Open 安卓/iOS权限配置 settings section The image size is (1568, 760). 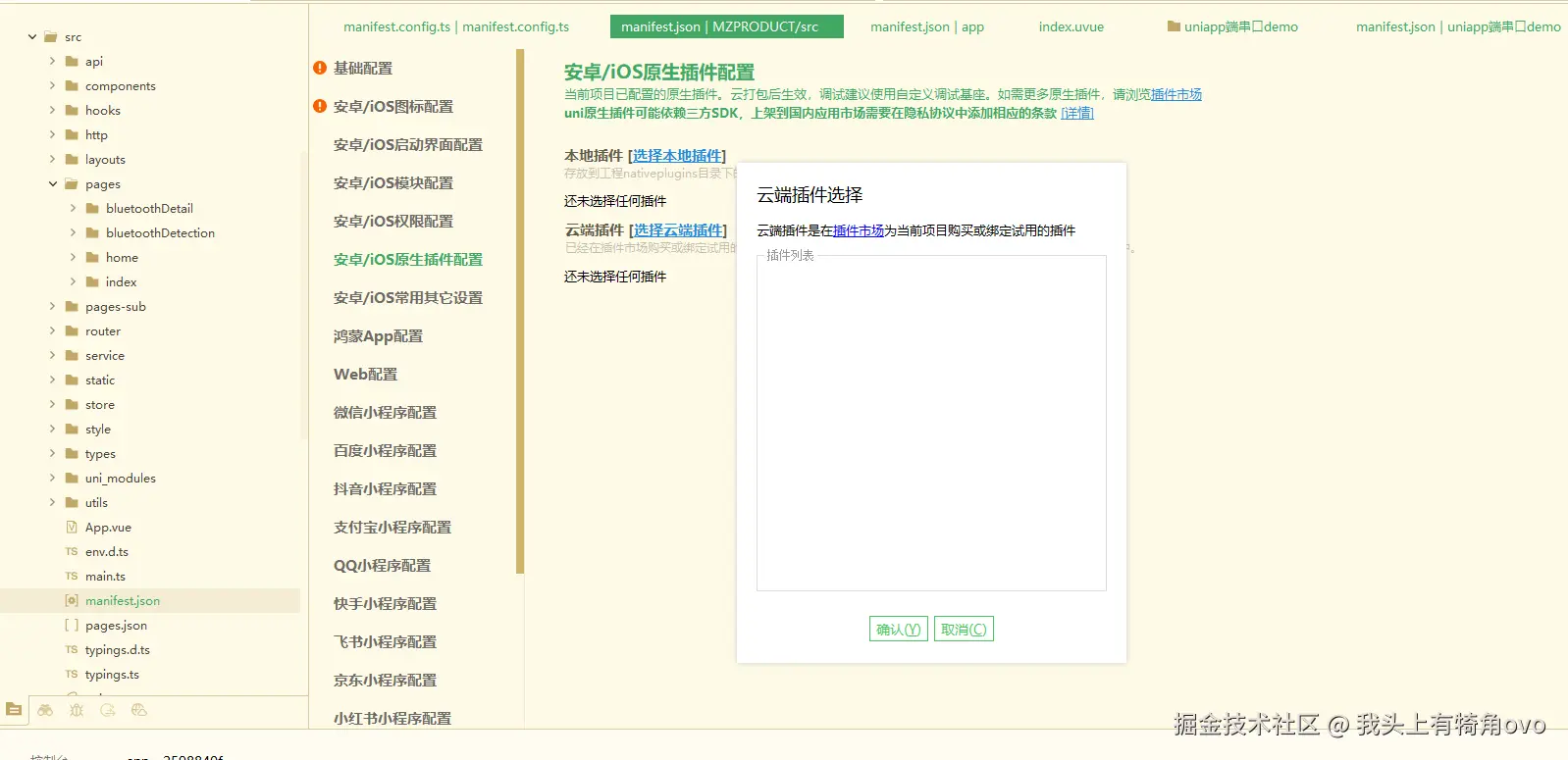click(x=393, y=221)
